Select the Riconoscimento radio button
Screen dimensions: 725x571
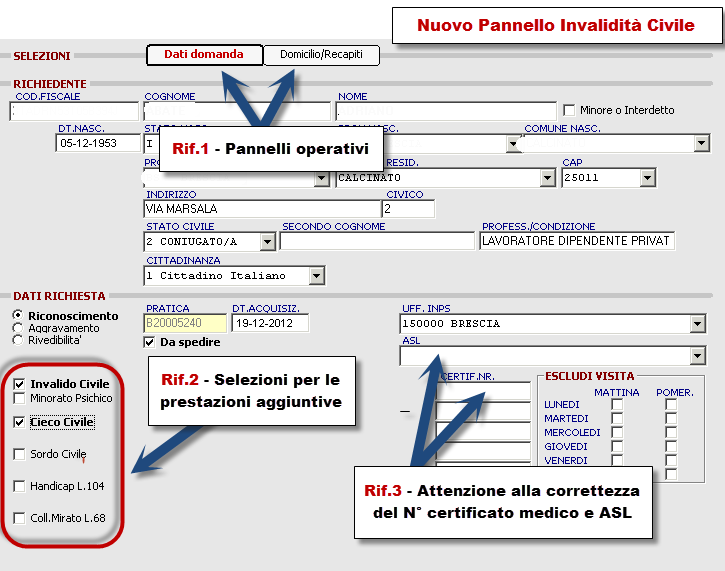(x=18, y=315)
